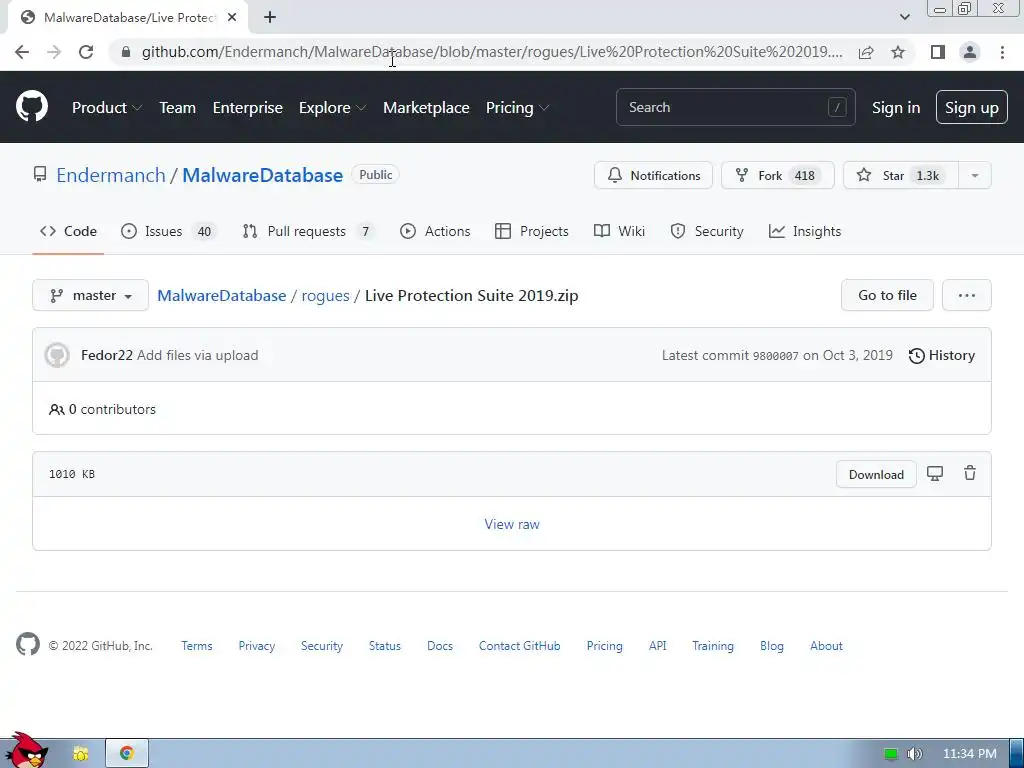1024x768 pixels.
Task: Click the delete file trash icon
Action: pos(970,473)
